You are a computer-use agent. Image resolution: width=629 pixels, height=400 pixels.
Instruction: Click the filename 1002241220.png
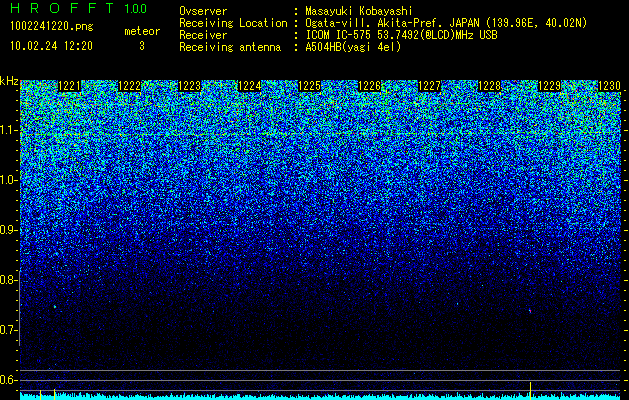[52, 27]
